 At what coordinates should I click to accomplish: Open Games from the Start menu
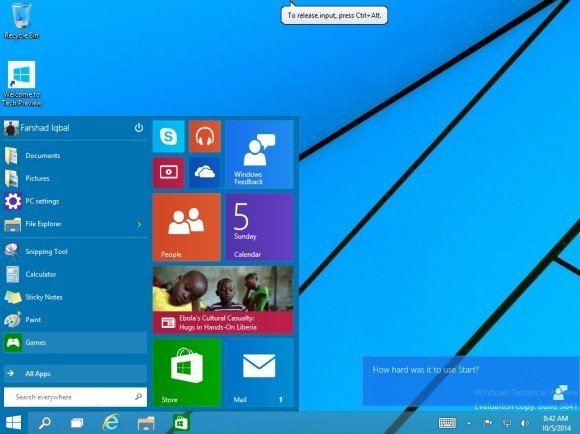pyautogui.click(x=75, y=343)
